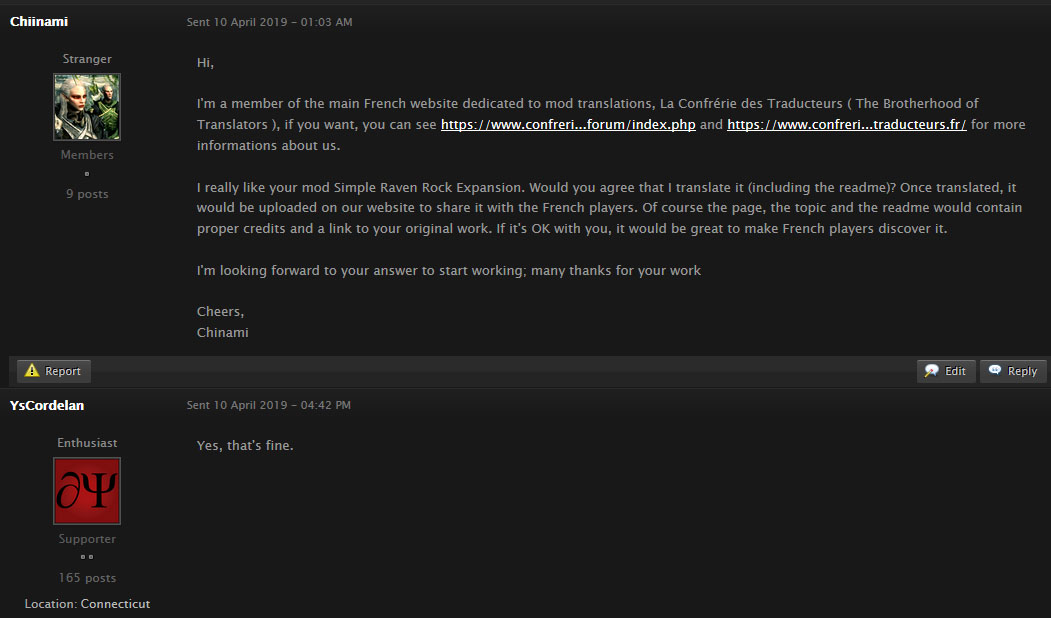The image size is (1051, 618).
Task: Click the 04:42 PM sent timestamp
Action: pyautogui.click(x=269, y=406)
